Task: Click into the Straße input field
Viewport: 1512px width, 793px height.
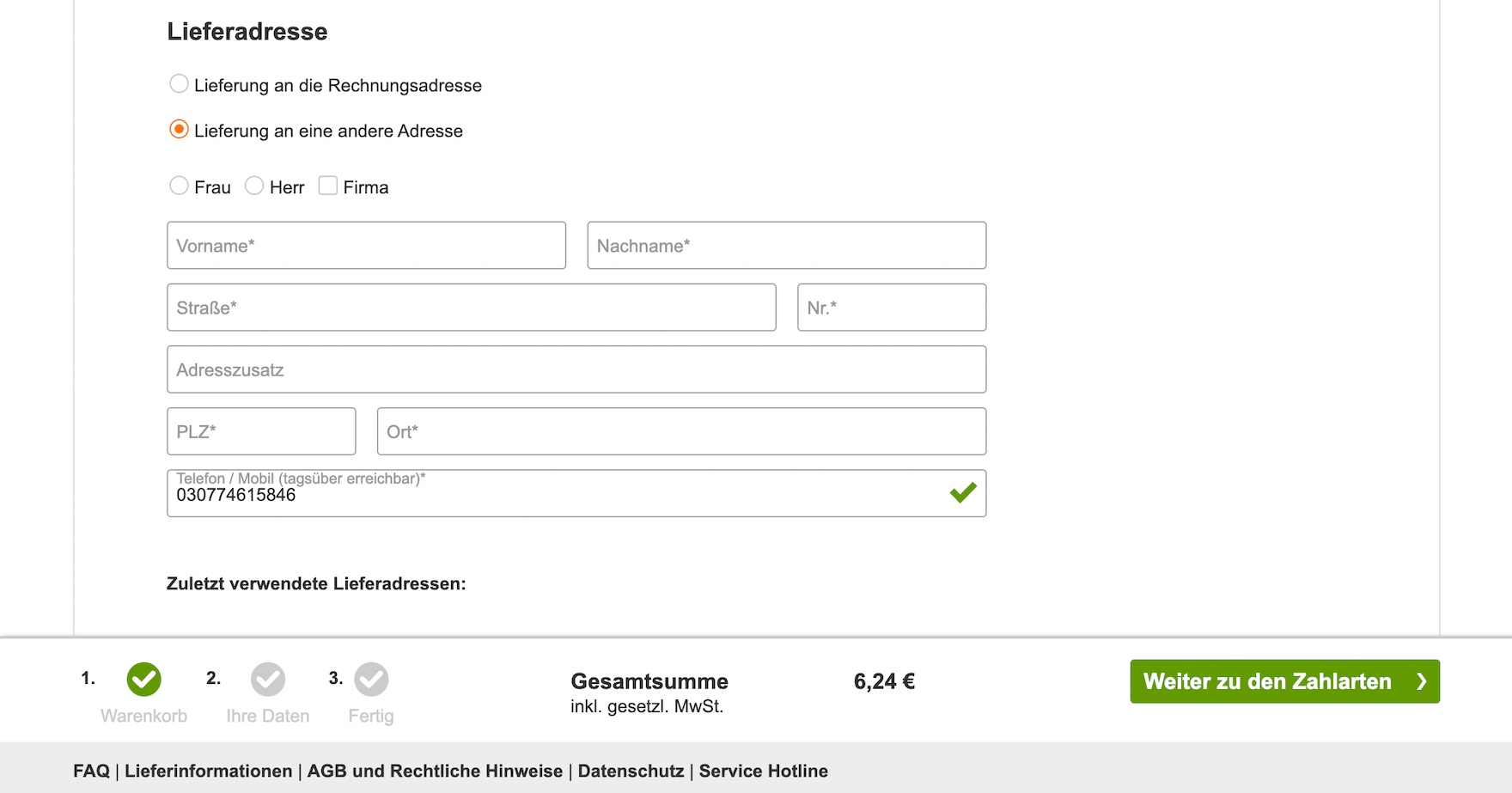Action: 471,308
